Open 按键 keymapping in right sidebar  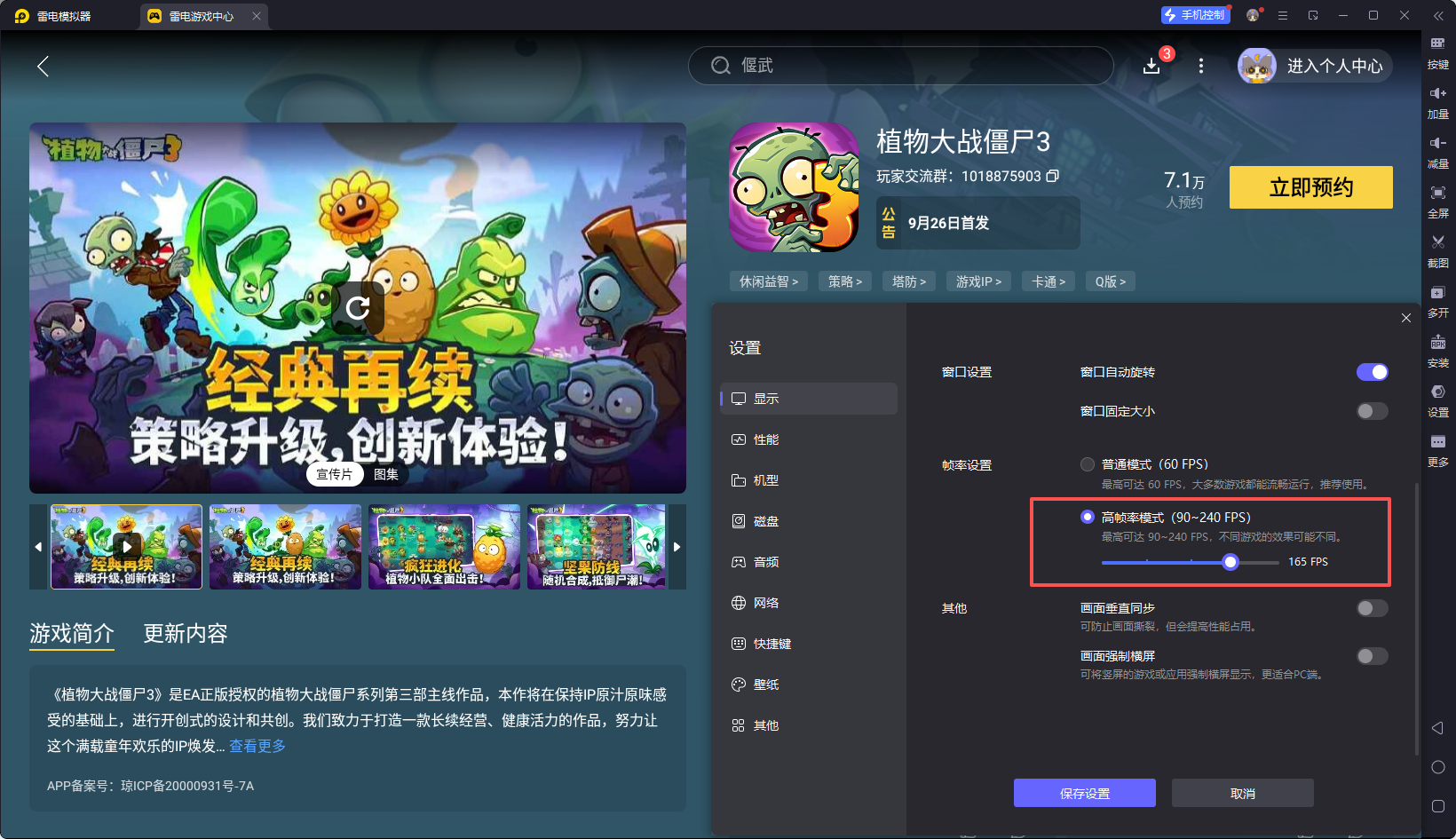click(1438, 52)
